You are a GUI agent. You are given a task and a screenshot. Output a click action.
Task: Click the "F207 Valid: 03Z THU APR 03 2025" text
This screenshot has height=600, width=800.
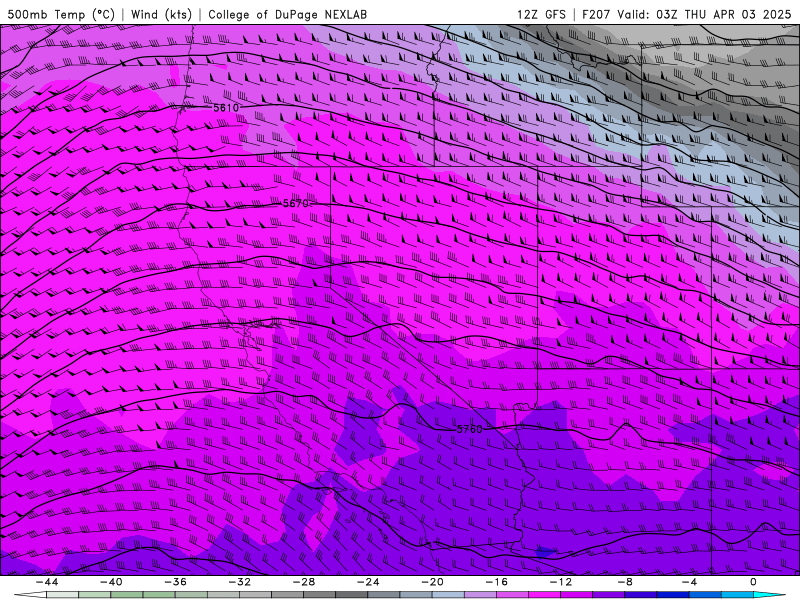click(x=686, y=14)
